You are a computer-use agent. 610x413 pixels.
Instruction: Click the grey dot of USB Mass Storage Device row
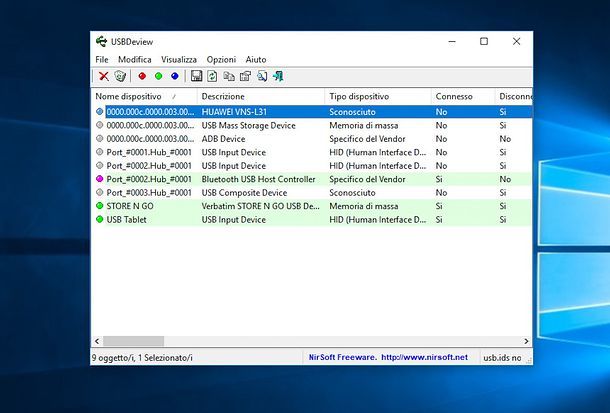(100, 125)
